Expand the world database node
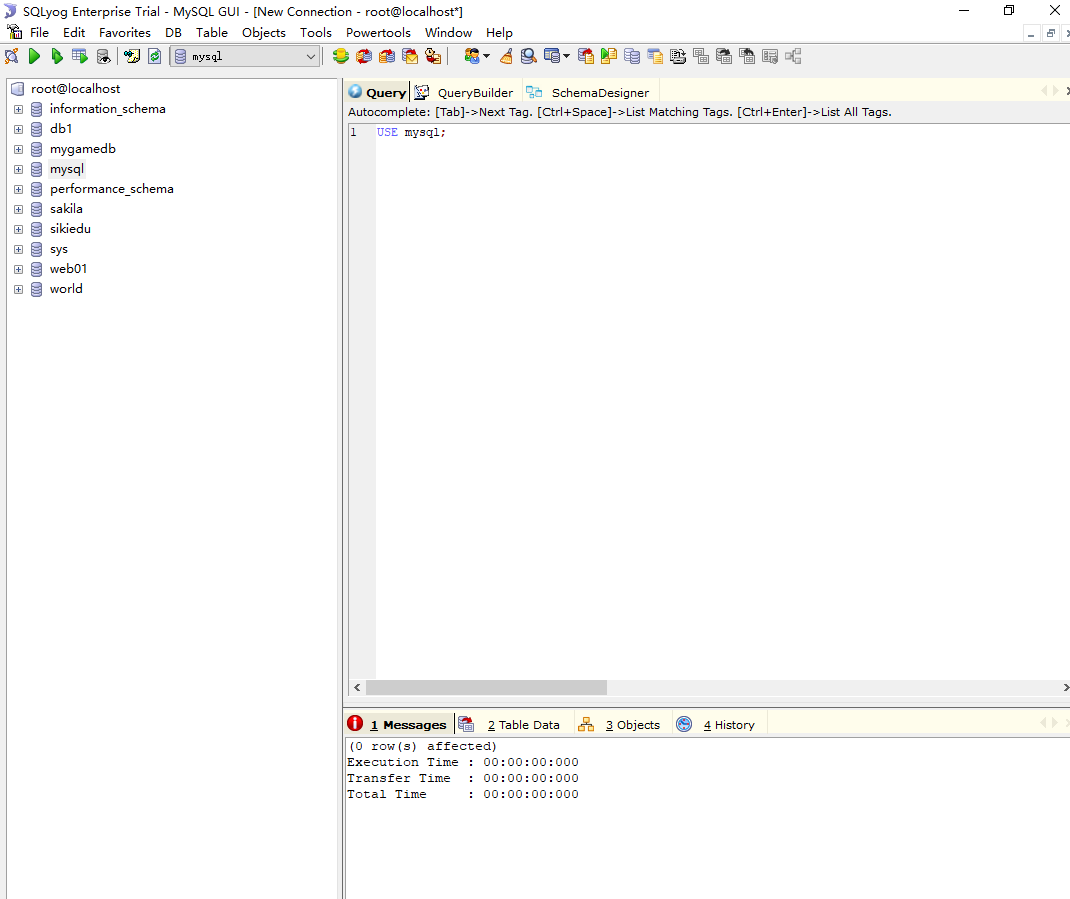1070x899 pixels. tap(18, 289)
